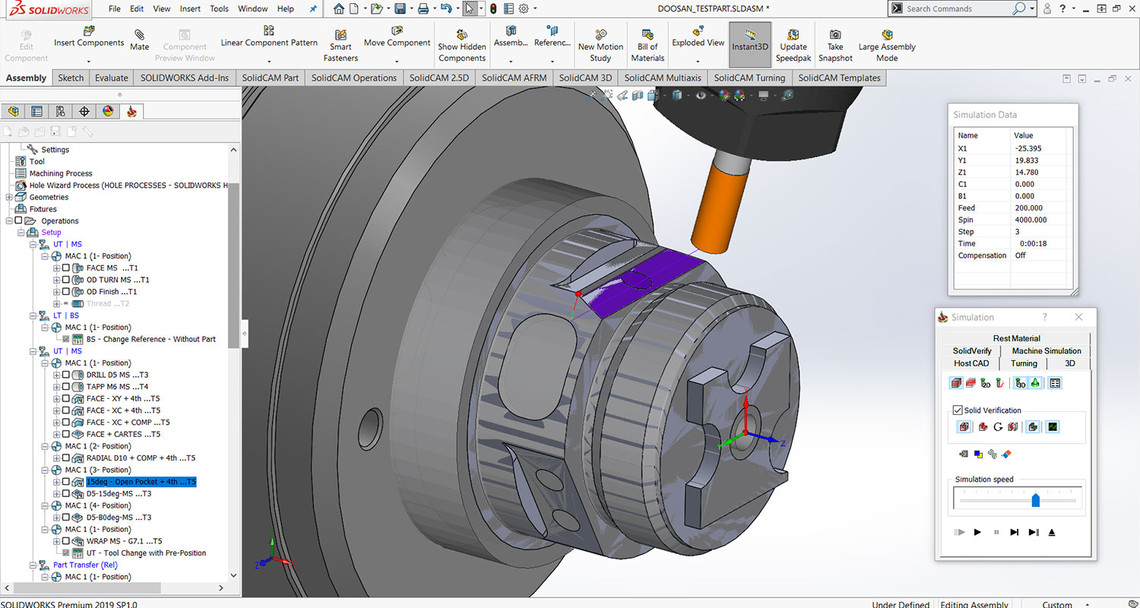Expand the DRILL D5 MS ...T3 operation
Screen dimensions: 1140x608
(x=57, y=375)
